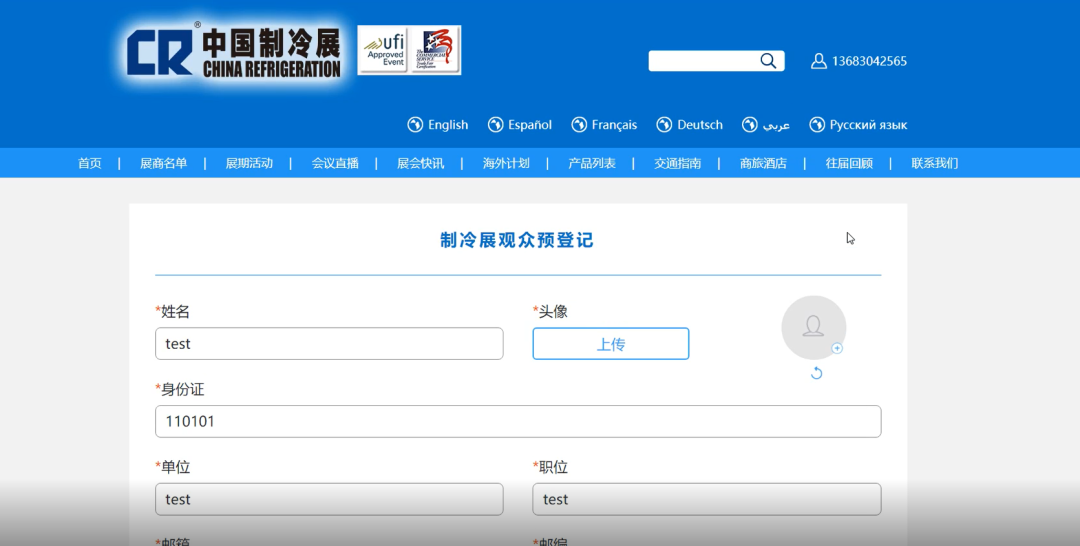Viewport: 1080px width, 546px height.
Task: Click the 头像 field label
Action: point(552,312)
